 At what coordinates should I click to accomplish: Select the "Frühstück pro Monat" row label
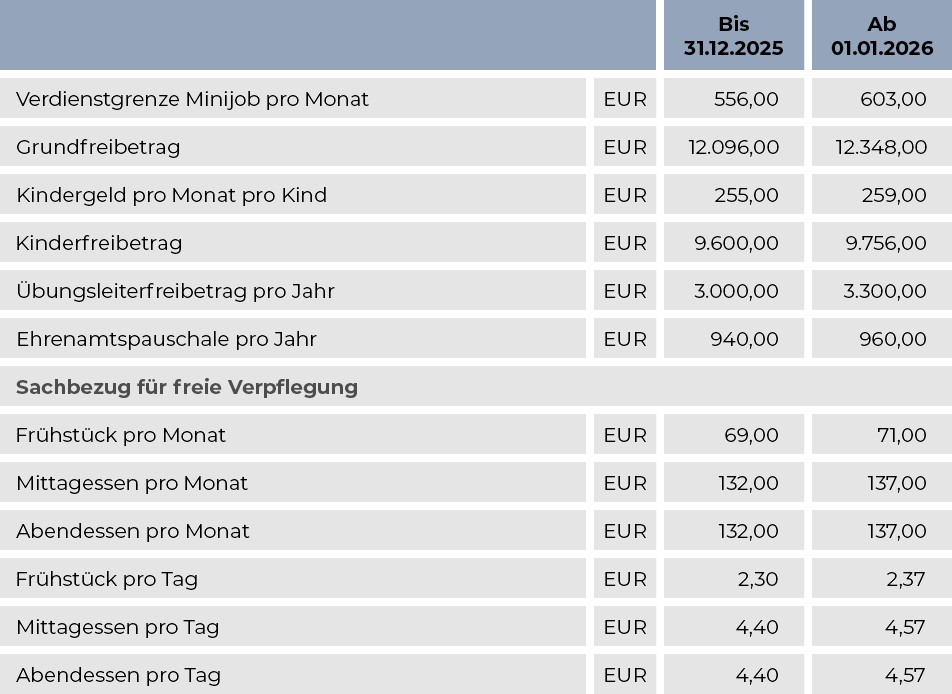coord(121,435)
